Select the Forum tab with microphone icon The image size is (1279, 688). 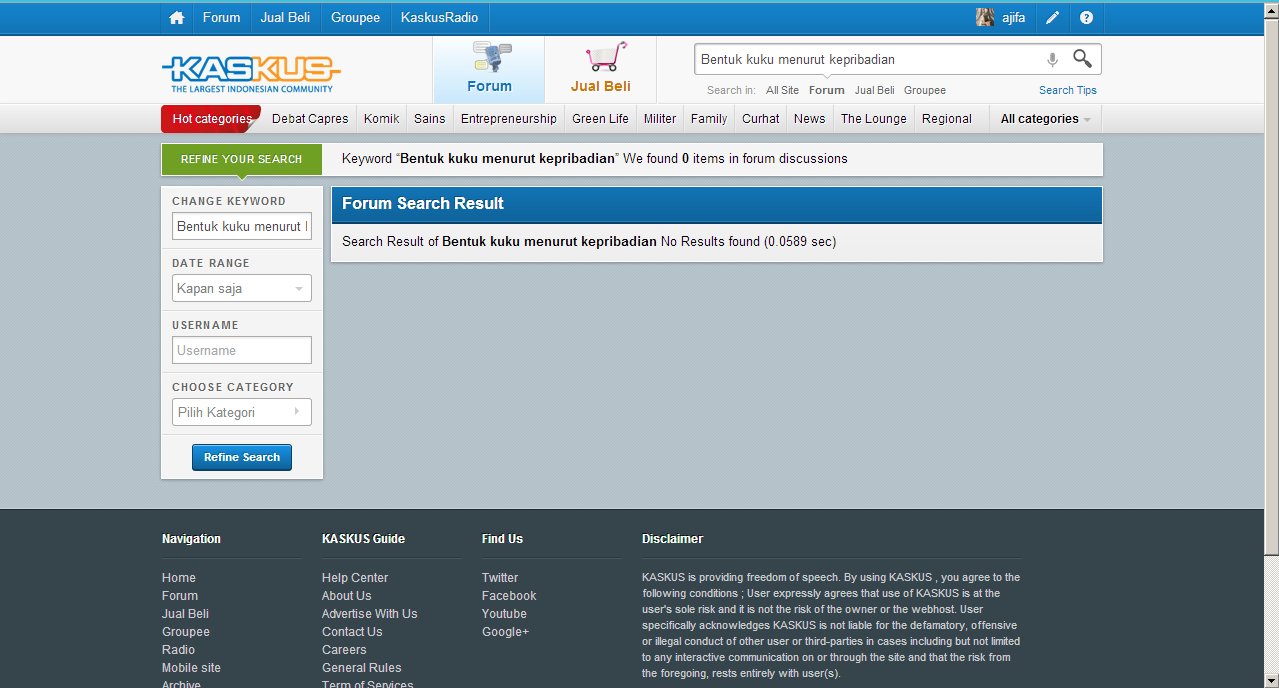point(489,69)
